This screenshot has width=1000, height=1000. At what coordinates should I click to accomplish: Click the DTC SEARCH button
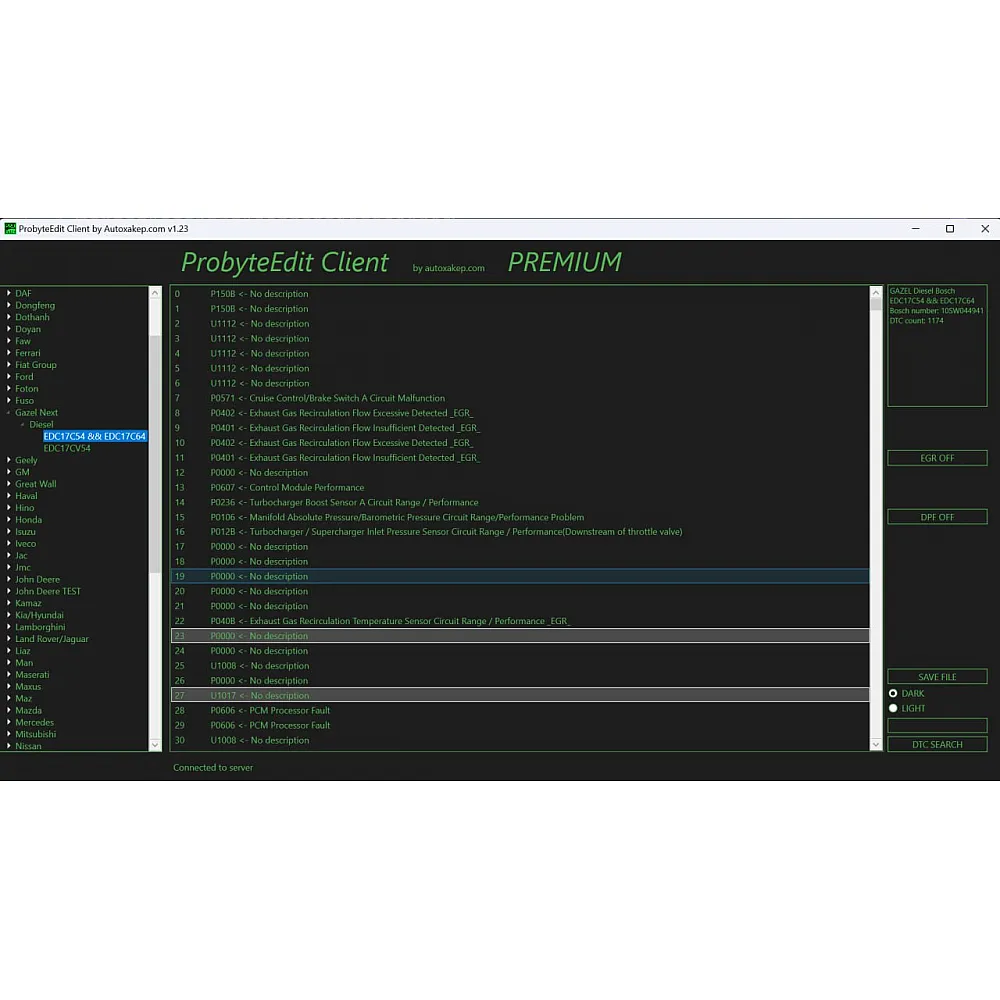point(937,744)
